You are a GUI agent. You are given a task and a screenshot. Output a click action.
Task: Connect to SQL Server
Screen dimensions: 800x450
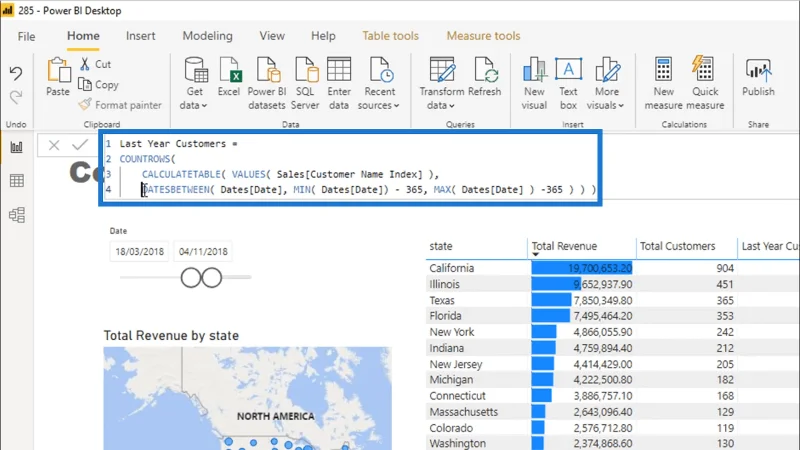[305, 83]
